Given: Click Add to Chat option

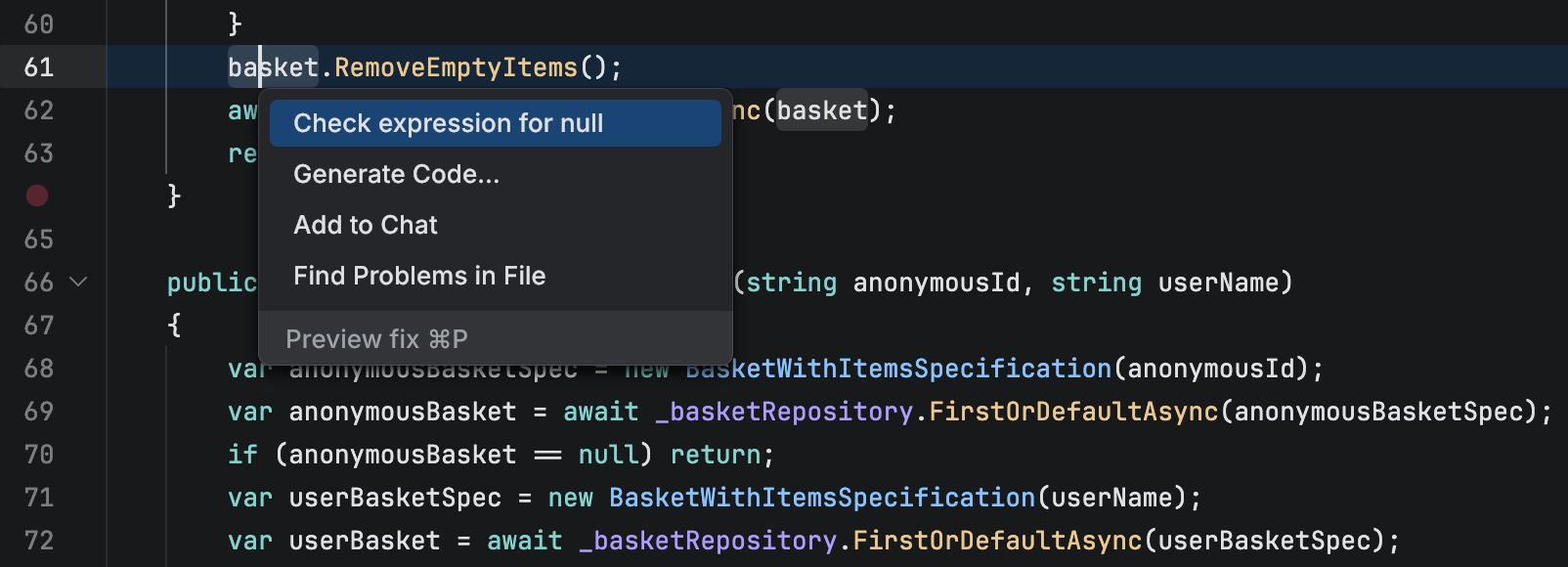Looking at the screenshot, I should (x=366, y=225).
